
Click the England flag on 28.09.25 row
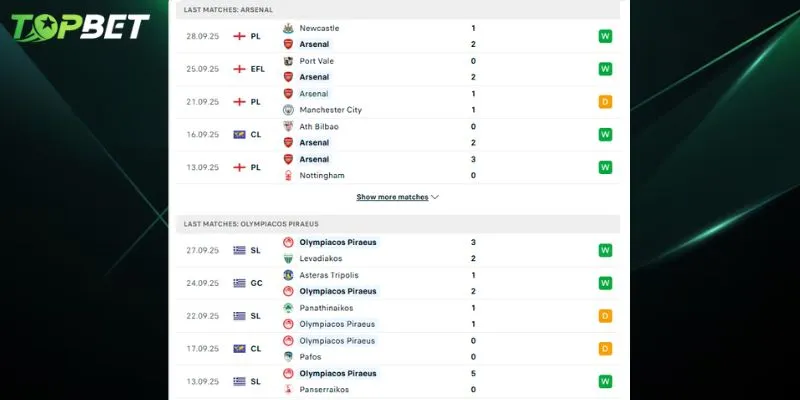(x=239, y=36)
